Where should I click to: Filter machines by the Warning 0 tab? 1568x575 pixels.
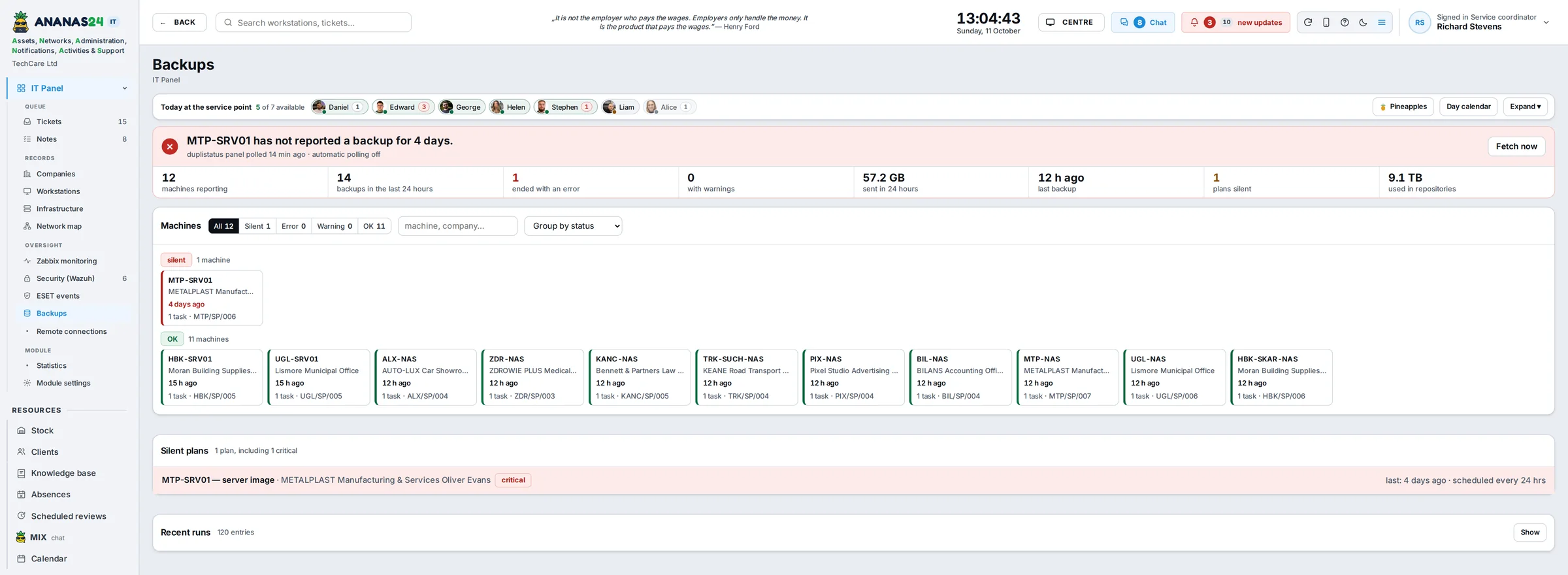(335, 226)
